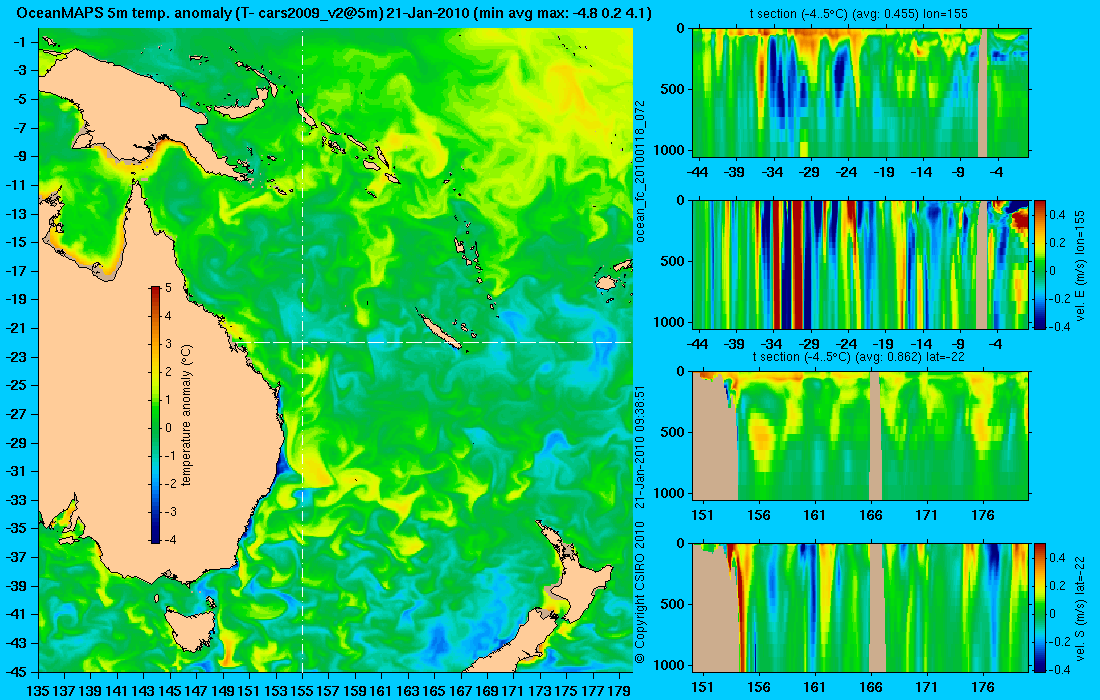Click the 'temperature anomaly (°C)' colorbar label
This screenshot has height=700, width=1100.
tap(187, 415)
